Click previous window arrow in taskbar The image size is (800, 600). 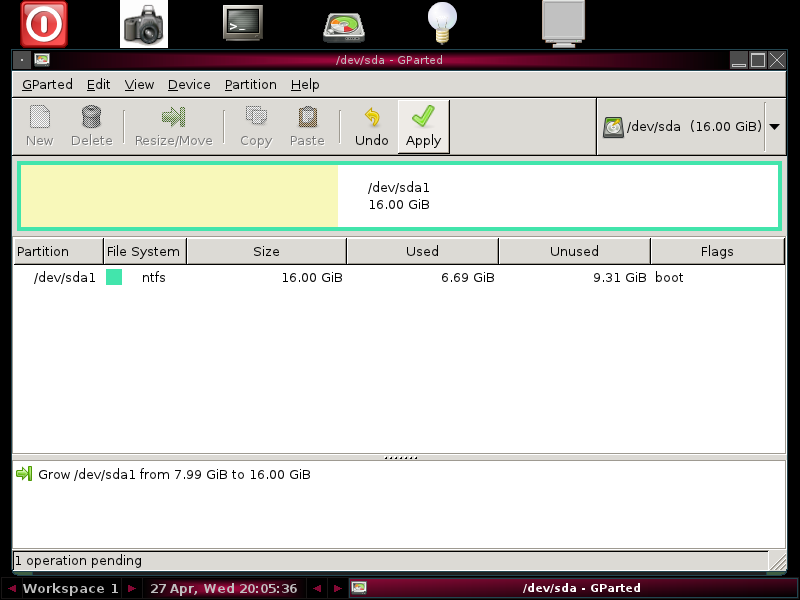pyautogui.click(x=317, y=588)
